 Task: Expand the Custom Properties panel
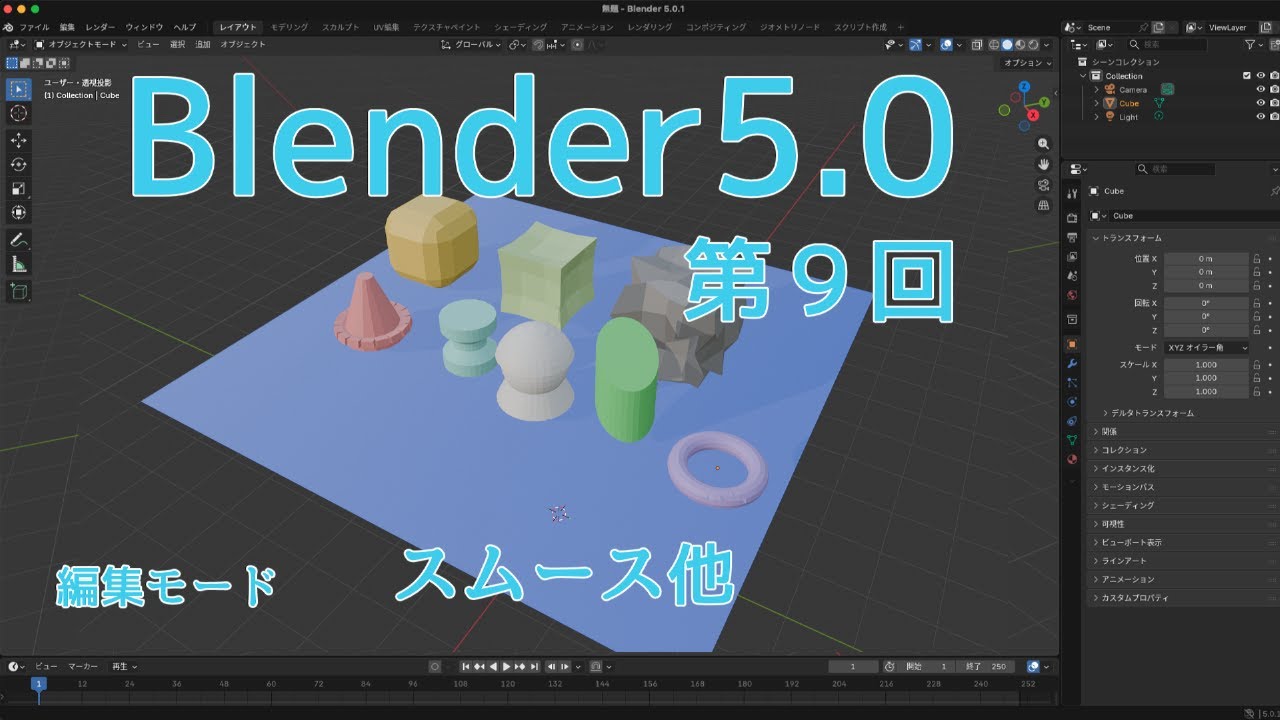1134,598
